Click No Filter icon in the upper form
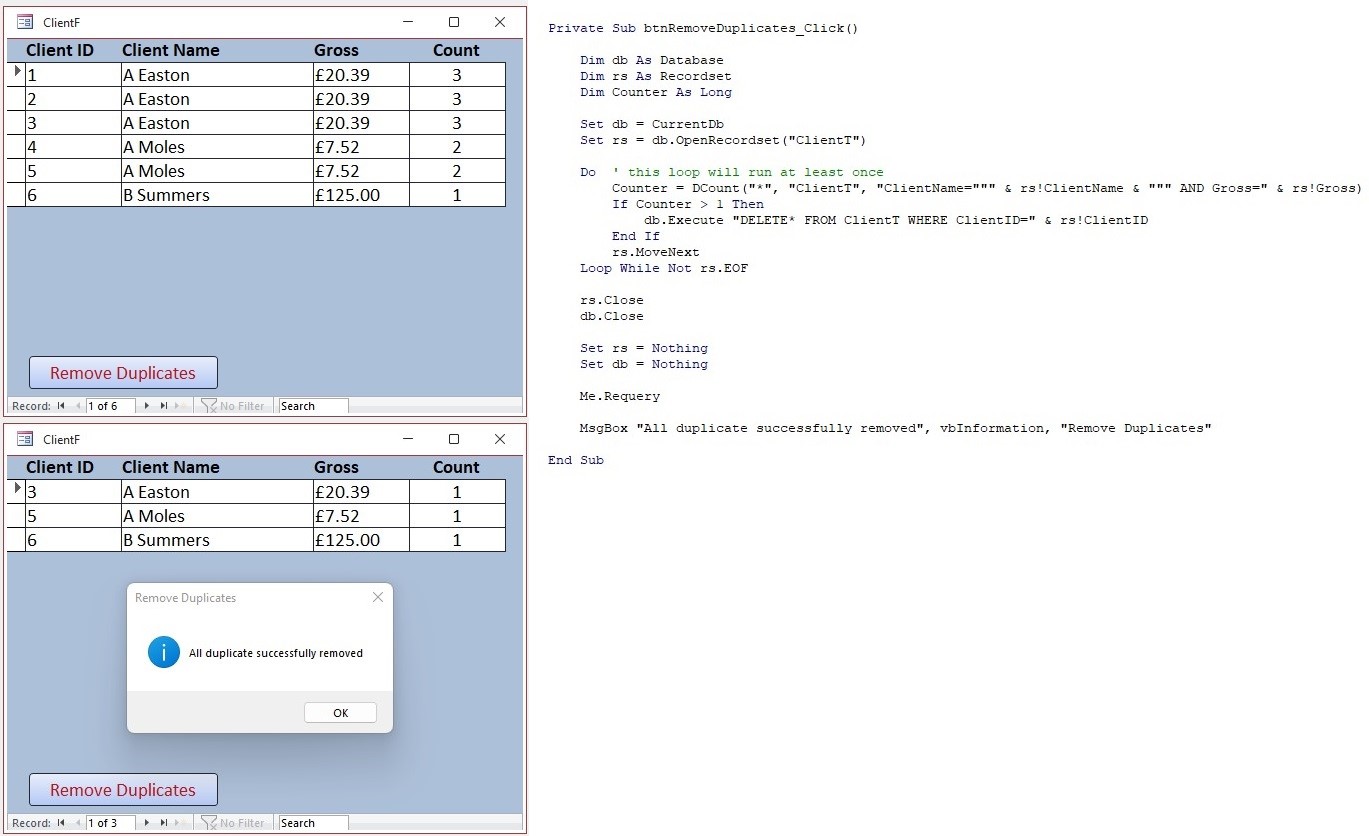Image resolution: width=1369 pixels, height=836 pixels. [x=209, y=406]
